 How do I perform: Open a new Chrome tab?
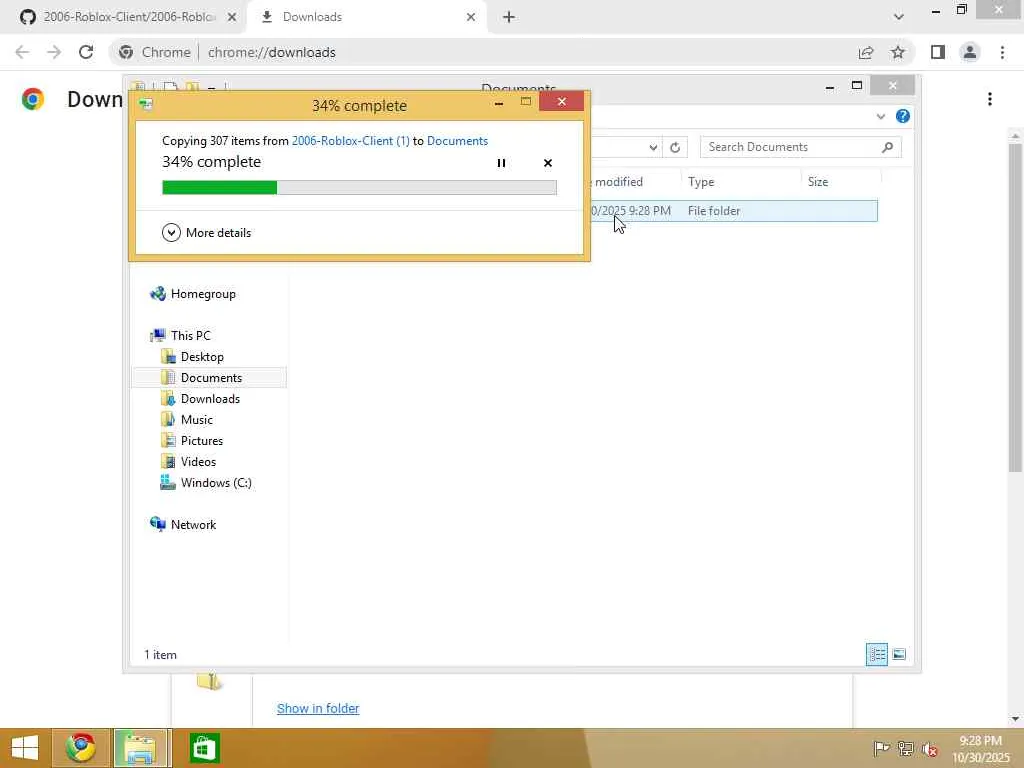pyautogui.click(x=509, y=17)
